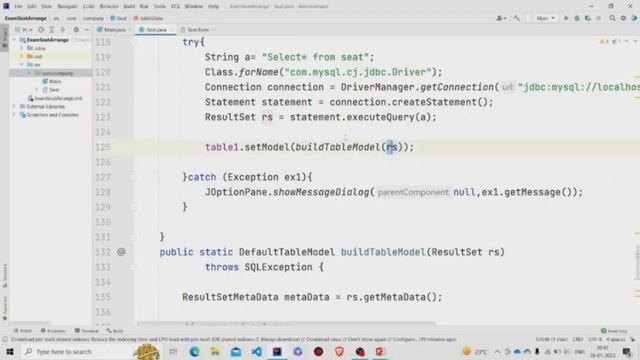Open project panel options gear

pos(76,30)
